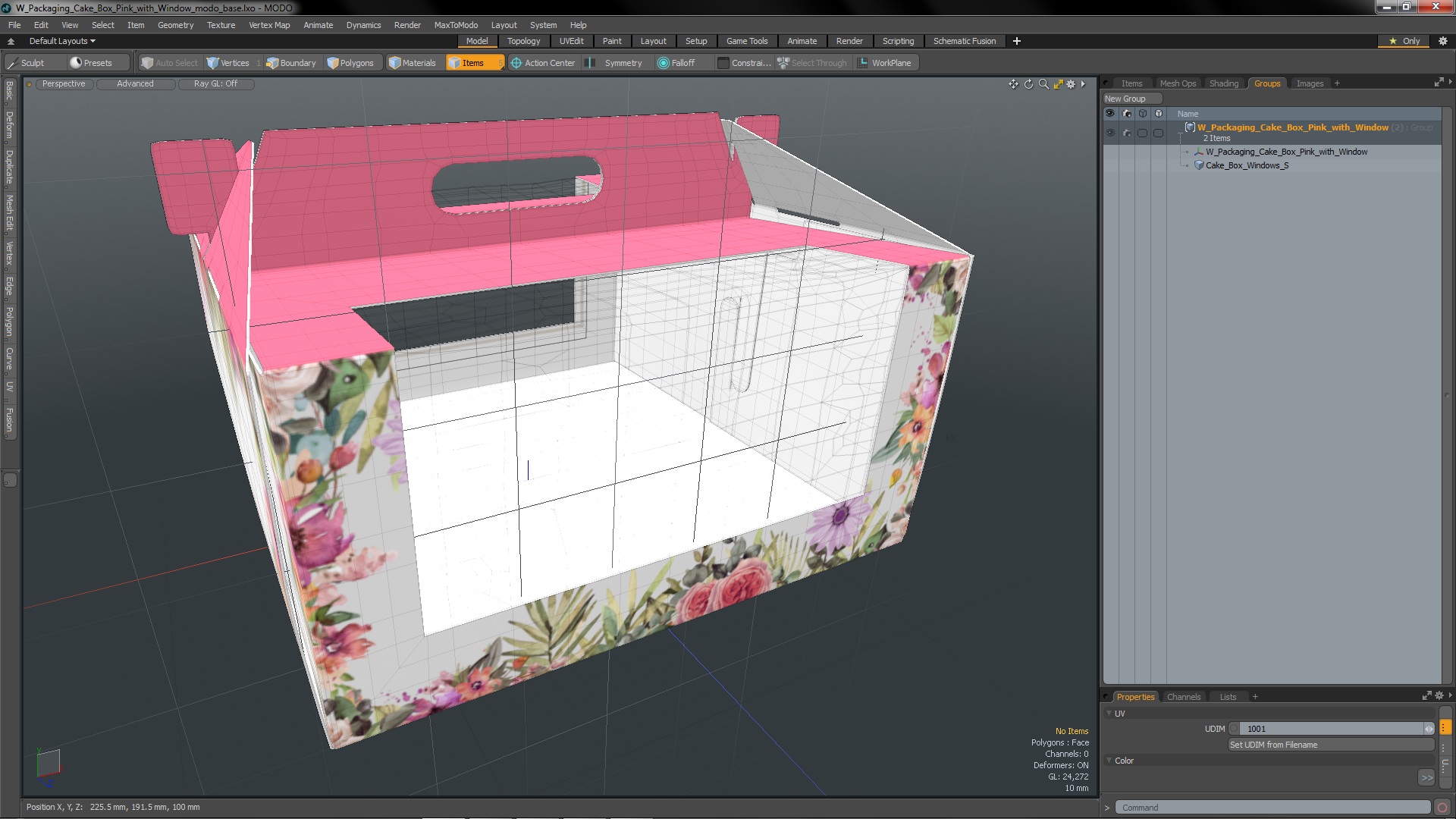Open viewport extra options arrow
1456x819 pixels.
tap(1083, 84)
